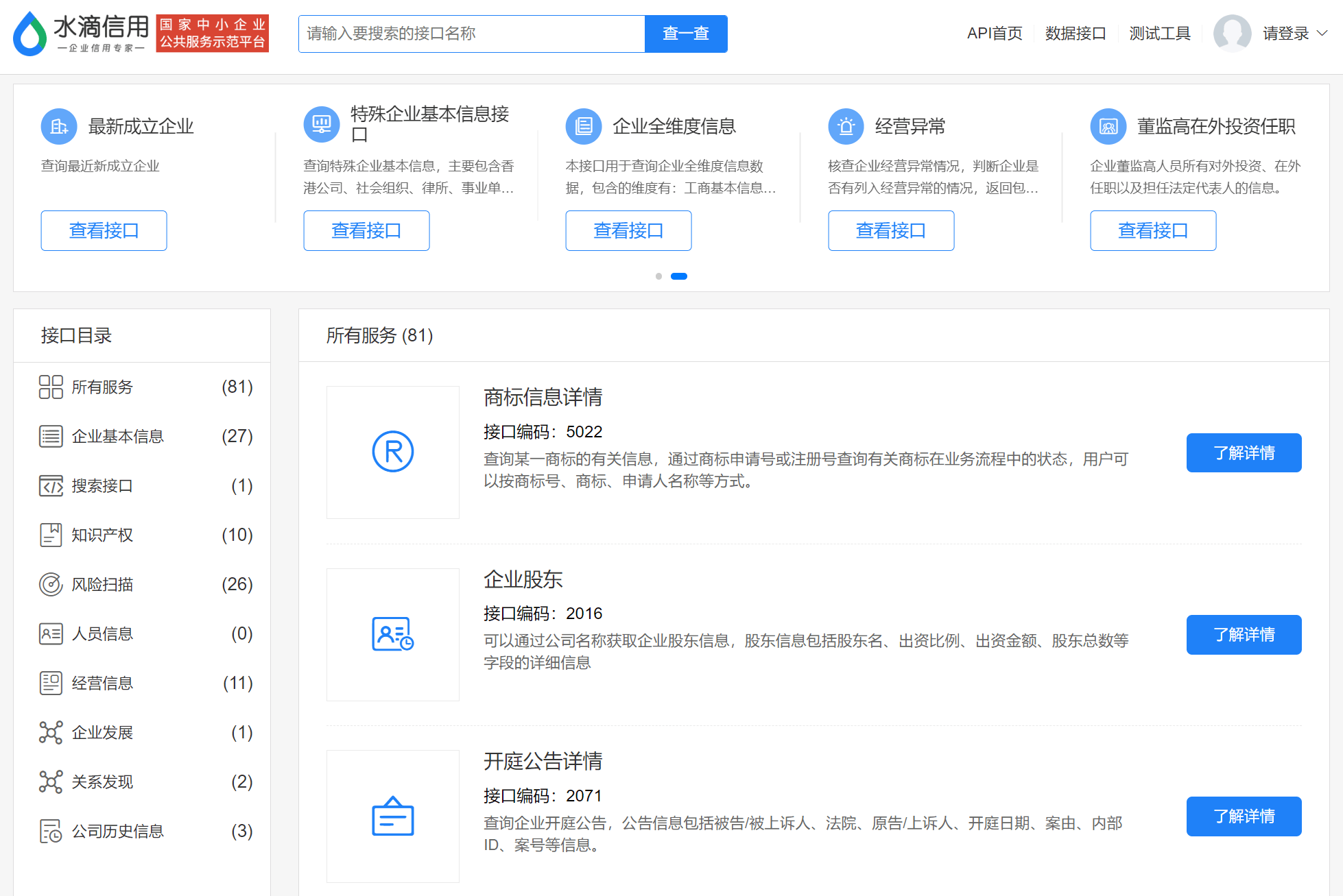Click the 董监高在外投资任职 circle icon
Viewport: 1343px width, 896px height.
pos(1108,126)
